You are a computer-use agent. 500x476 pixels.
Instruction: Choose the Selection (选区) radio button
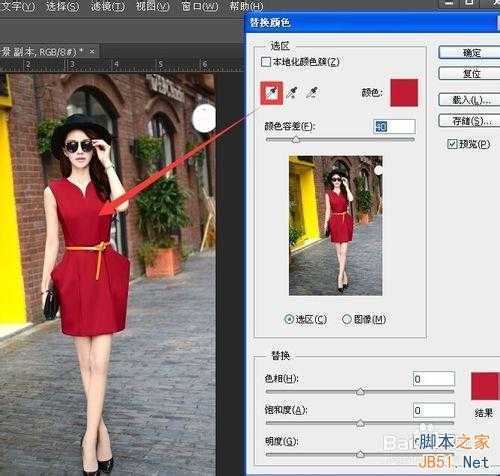[289, 319]
